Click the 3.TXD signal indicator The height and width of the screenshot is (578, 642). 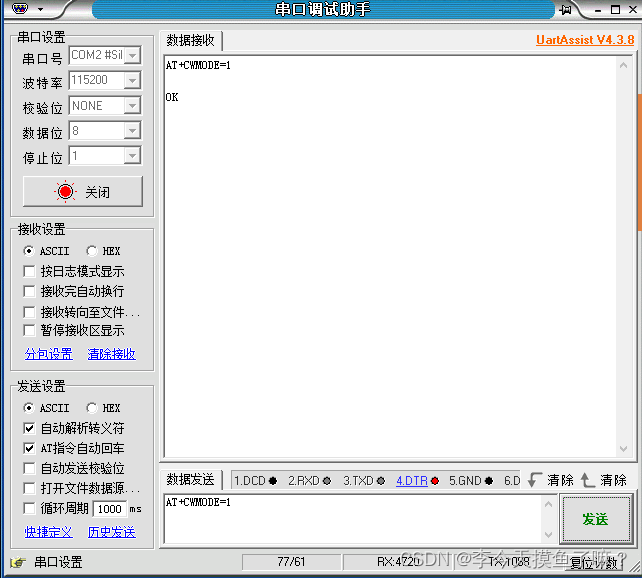[364, 481]
